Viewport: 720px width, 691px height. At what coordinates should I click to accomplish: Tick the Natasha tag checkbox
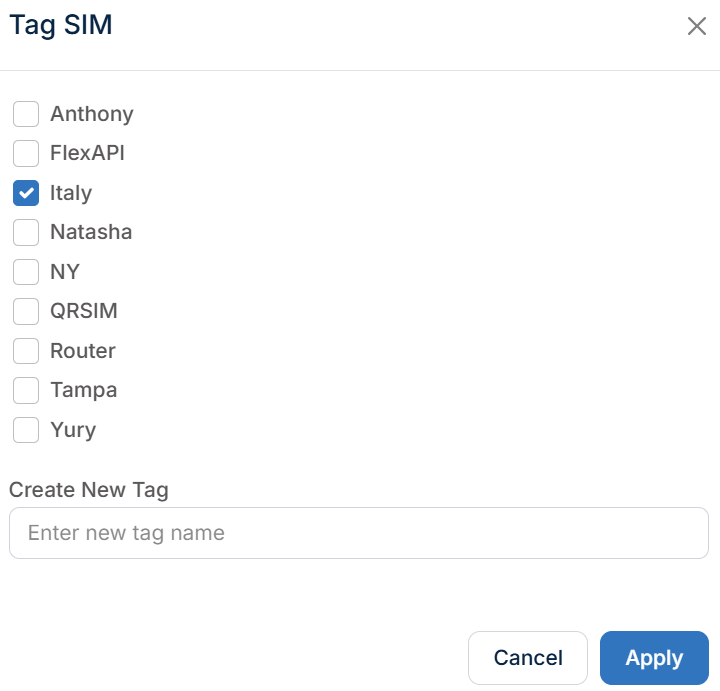click(26, 232)
